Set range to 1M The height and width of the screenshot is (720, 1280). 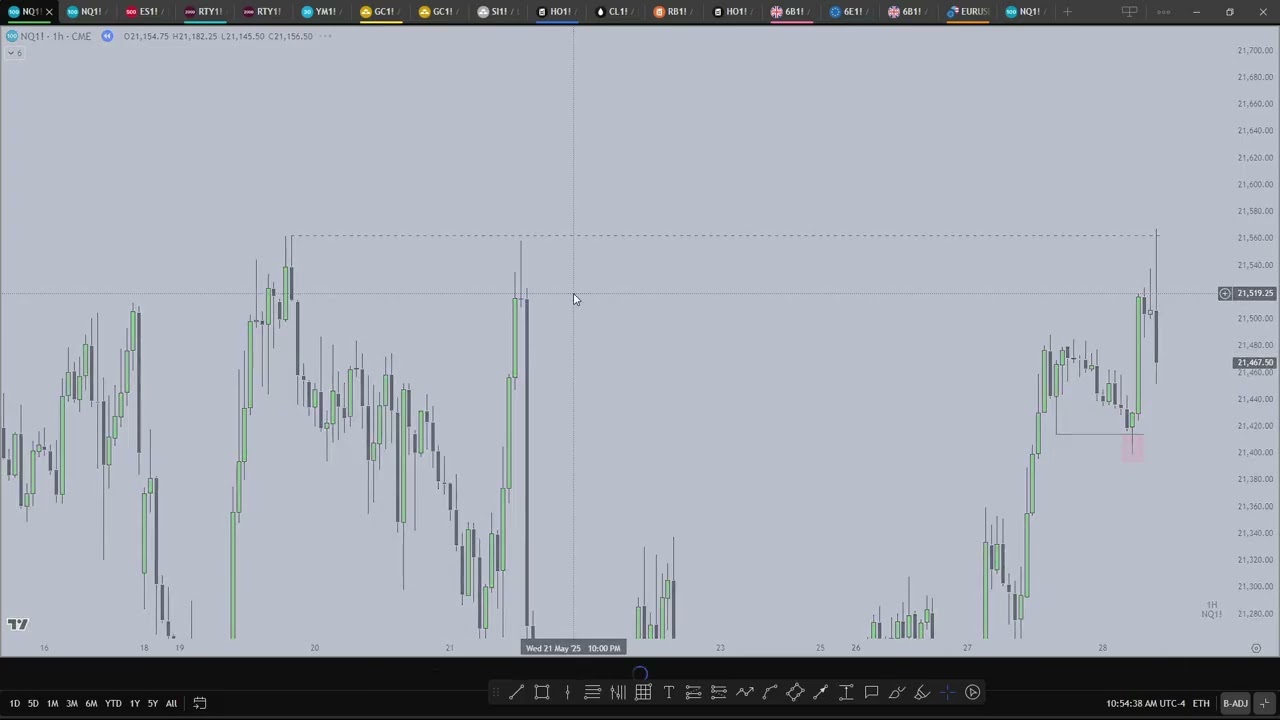point(52,703)
